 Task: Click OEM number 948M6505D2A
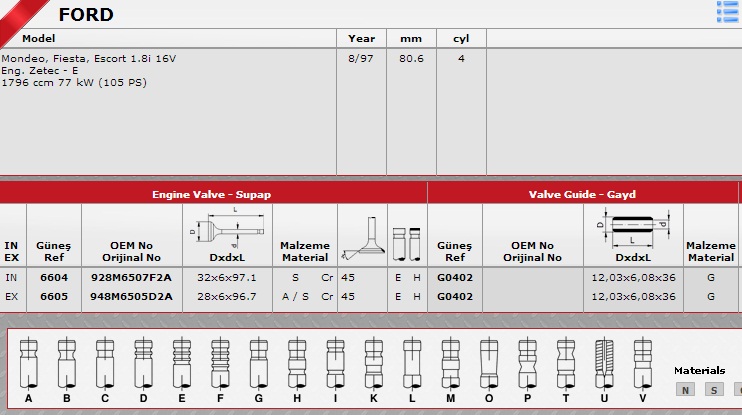(132, 296)
